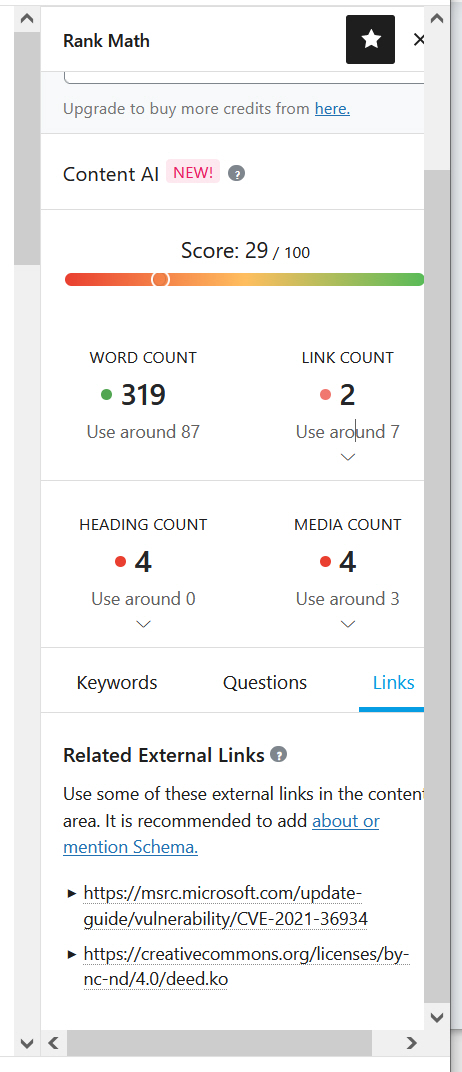Click the arrow bullet beside the creativecommons link
This screenshot has width=462, height=1072.
point(72,953)
